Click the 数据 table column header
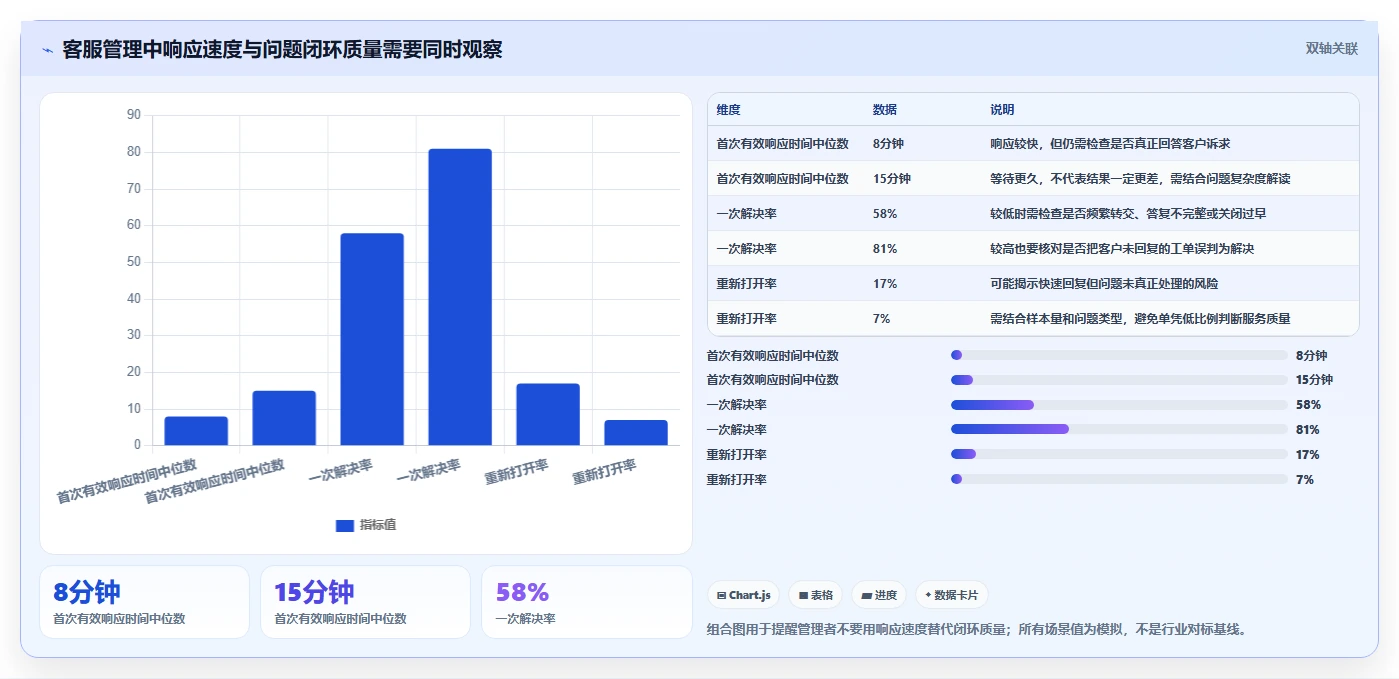Viewport: 1399px width, 679px height. click(x=885, y=110)
